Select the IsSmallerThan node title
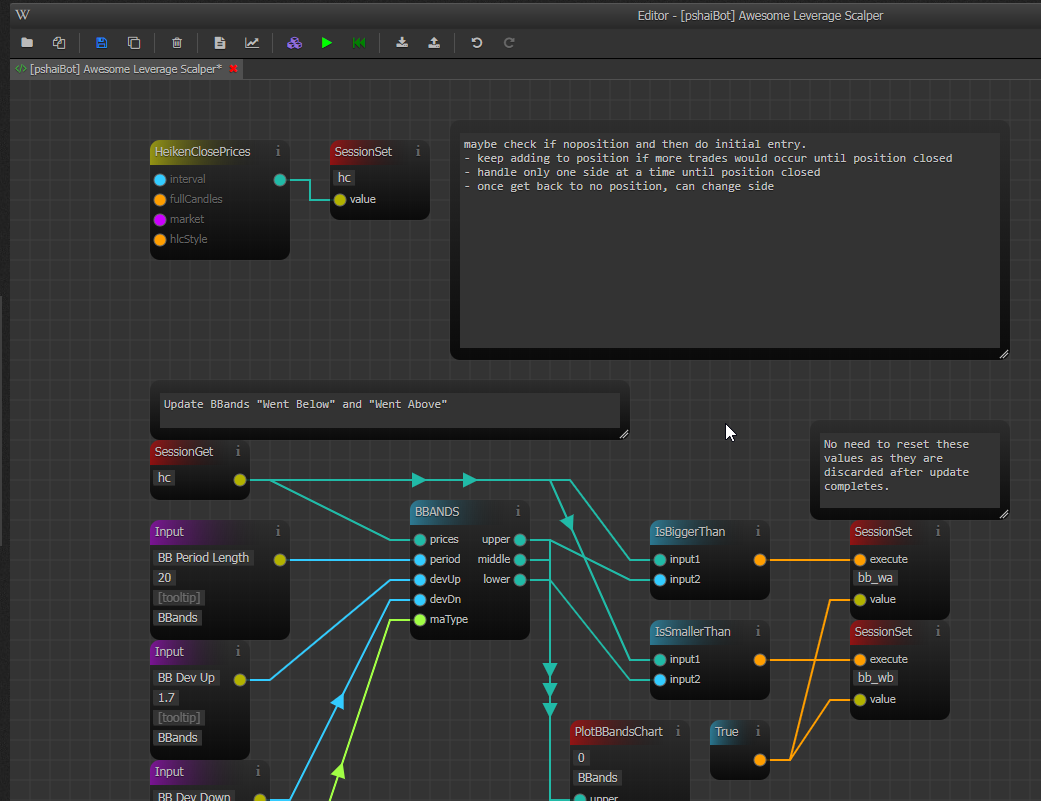The width and height of the screenshot is (1041, 801). pos(692,632)
